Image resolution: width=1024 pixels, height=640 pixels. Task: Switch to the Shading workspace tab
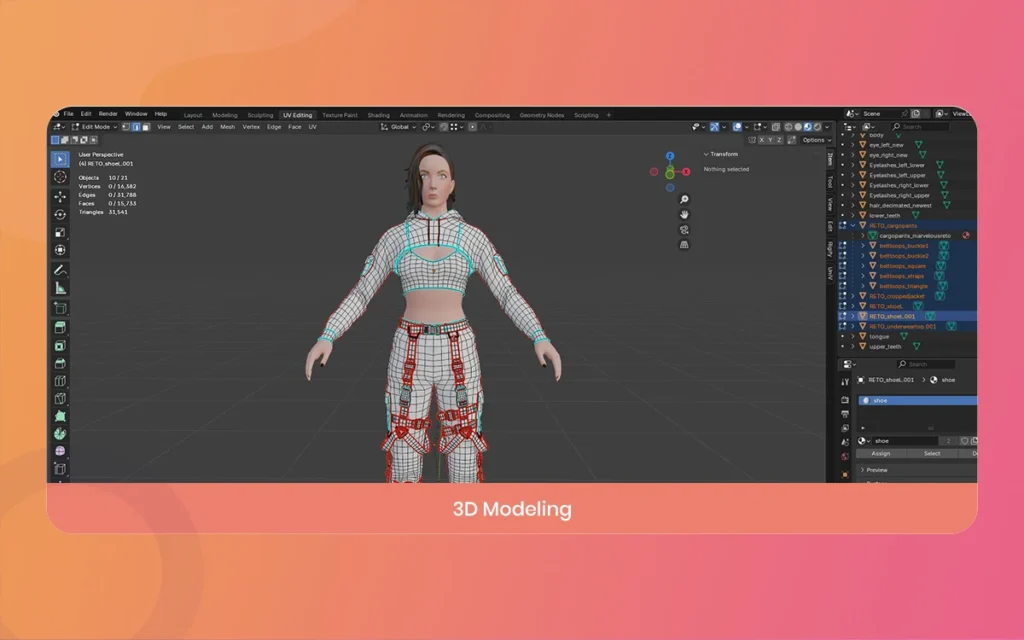pyautogui.click(x=378, y=115)
